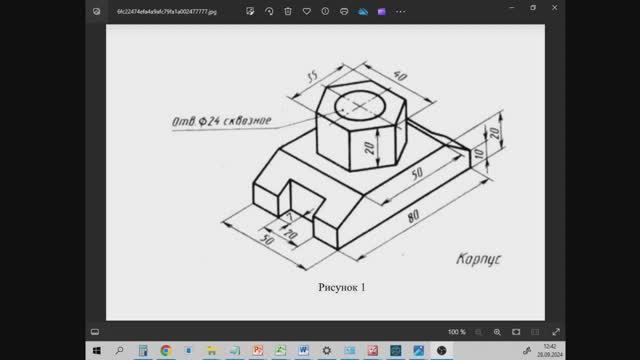Click the Print icon
640x360 pixels.
point(344,11)
